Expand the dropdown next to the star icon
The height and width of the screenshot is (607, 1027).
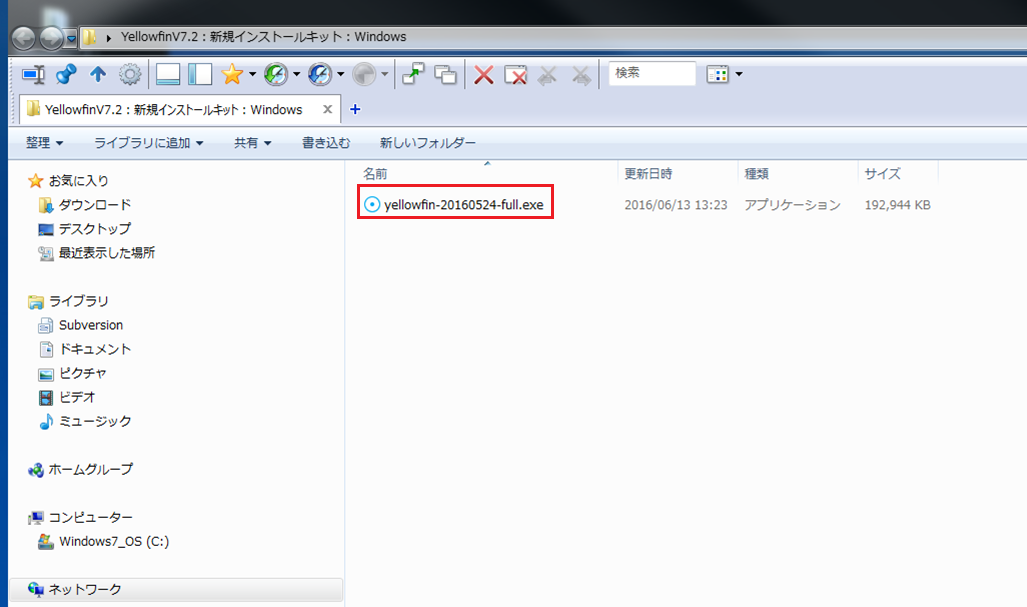tap(252, 75)
